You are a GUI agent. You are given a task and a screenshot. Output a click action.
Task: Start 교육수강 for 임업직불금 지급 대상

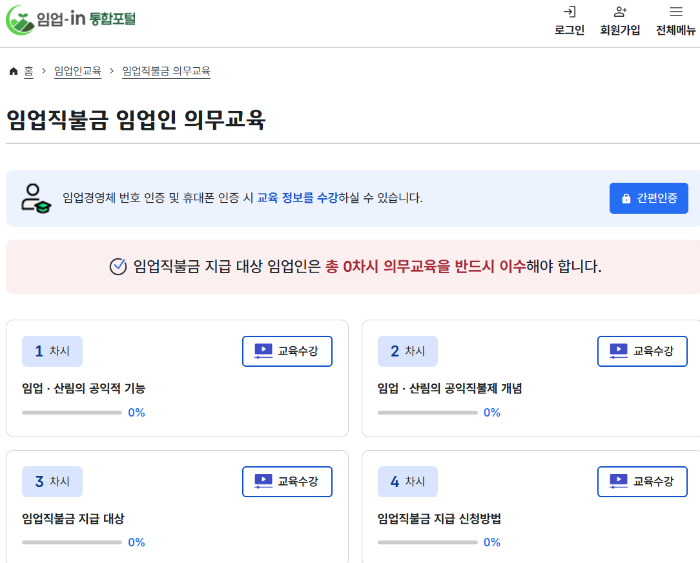click(x=287, y=482)
